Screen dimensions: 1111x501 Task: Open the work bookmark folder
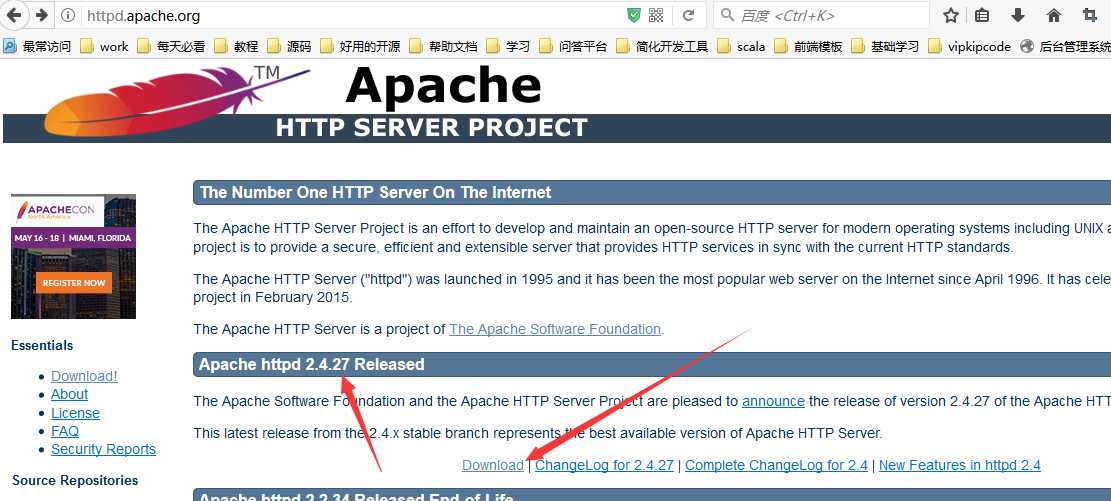point(104,46)
